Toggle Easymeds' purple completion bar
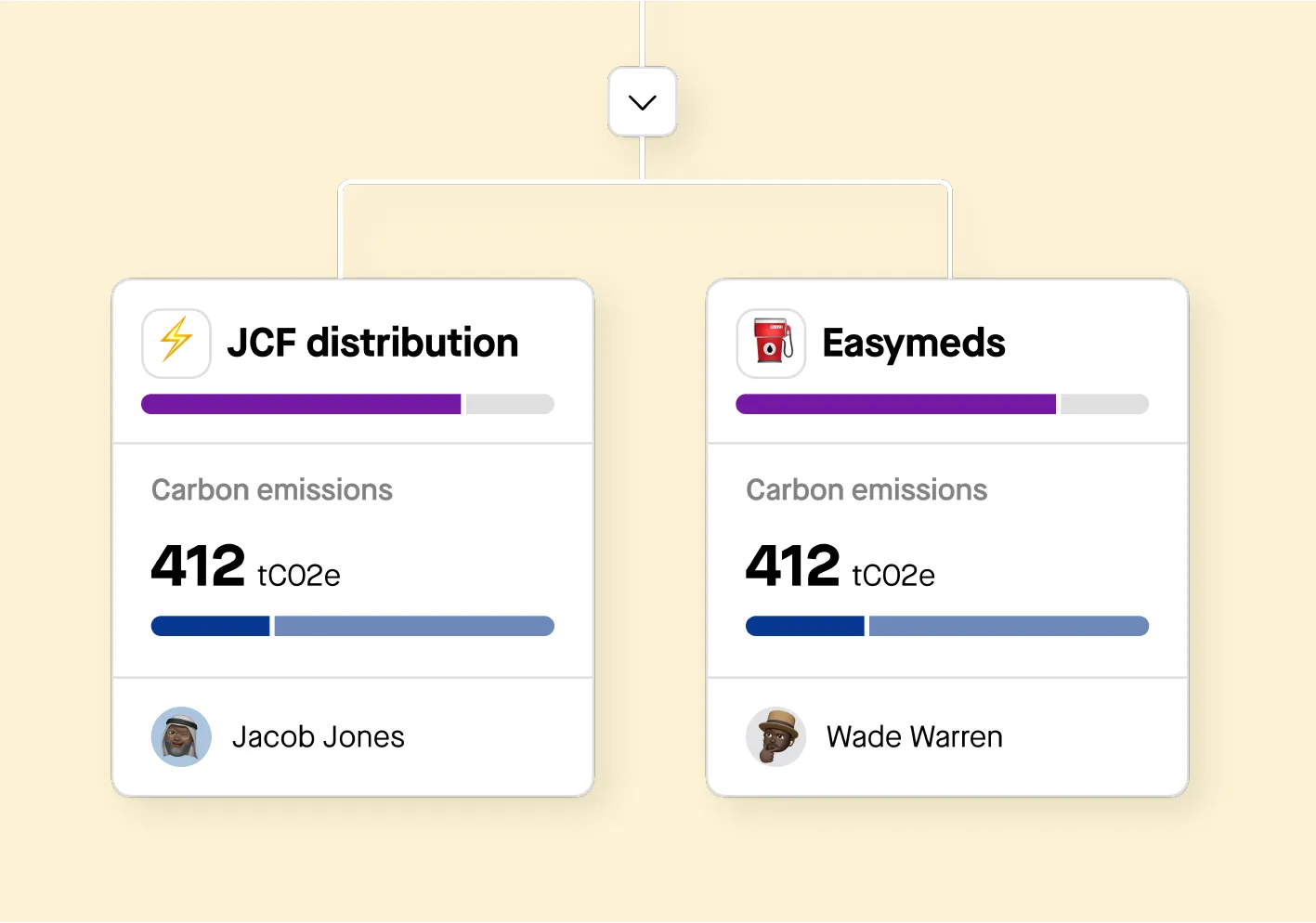Image resolution: width=1316 pixels, height=923 pixels. click(x=894, y=404)
